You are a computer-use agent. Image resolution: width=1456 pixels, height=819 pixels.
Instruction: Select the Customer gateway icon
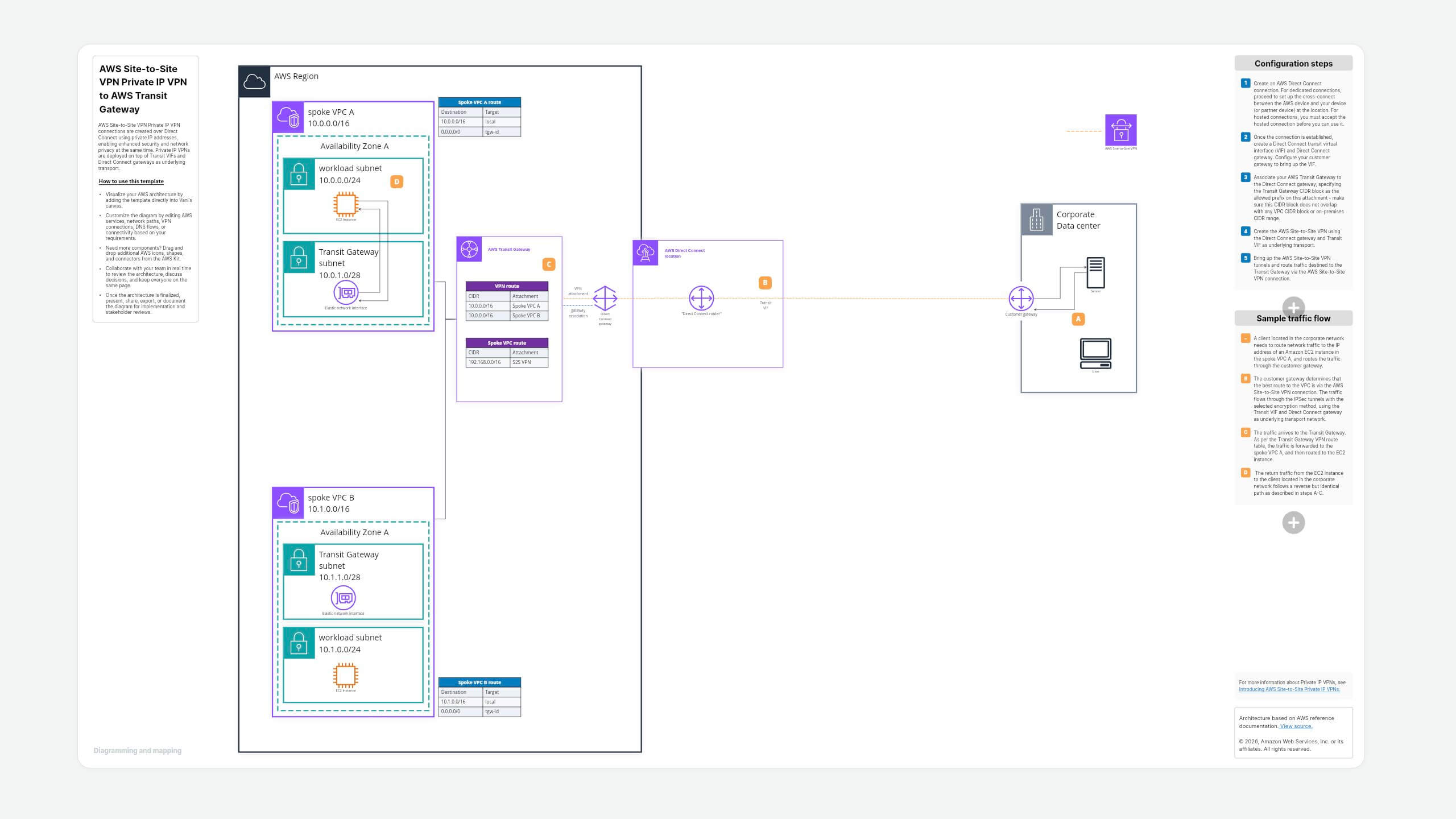(x=1021, y=299)
